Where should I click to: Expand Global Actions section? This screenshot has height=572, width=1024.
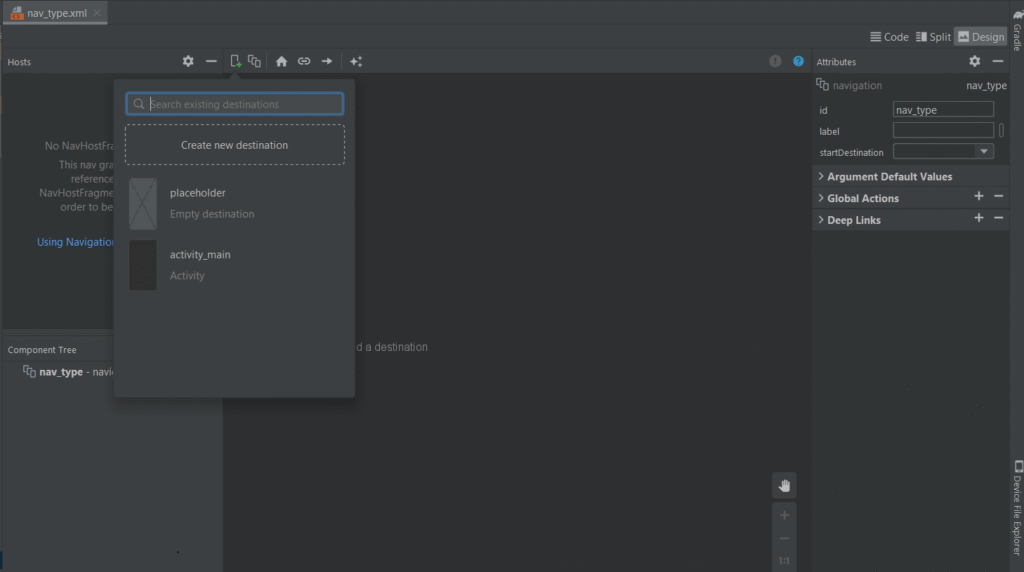pos(821,198)
